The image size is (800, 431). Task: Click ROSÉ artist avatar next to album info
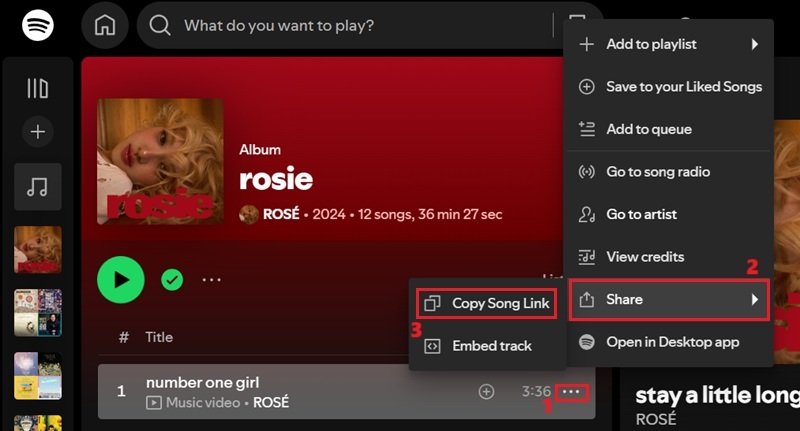249,214
